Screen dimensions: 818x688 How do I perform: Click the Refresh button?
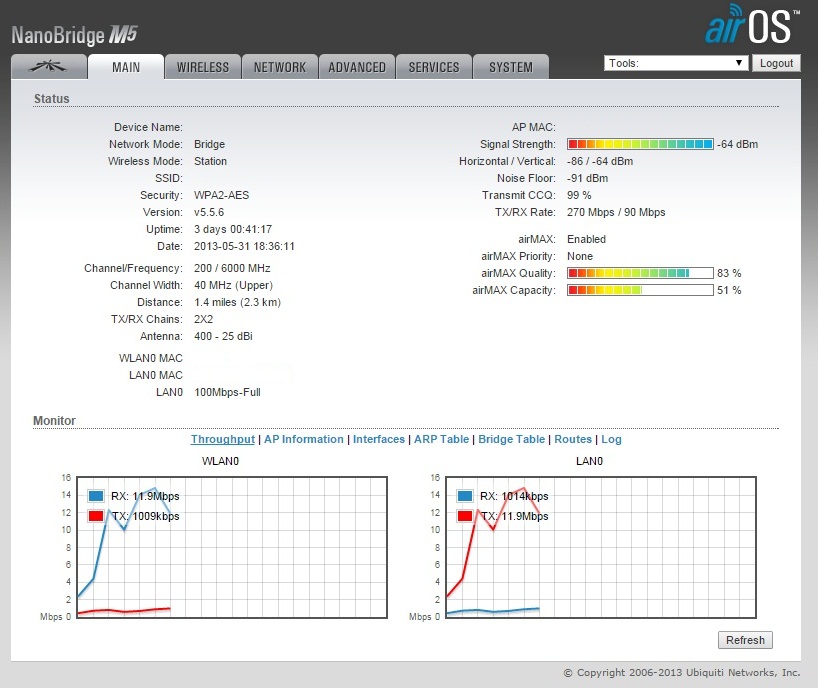pyautogui.click(x=745, y=640)
